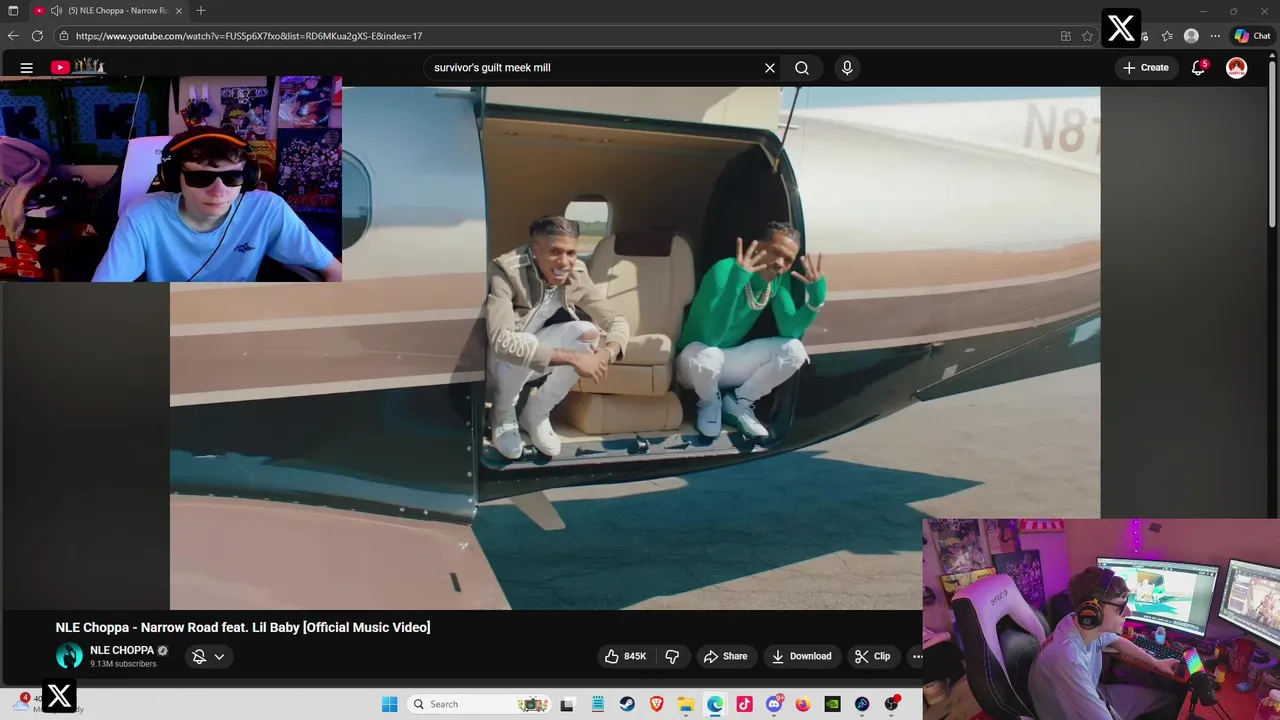Run search with the magnifier button
This screenshot has width=1280, height=720.
[x=802, y=68]
